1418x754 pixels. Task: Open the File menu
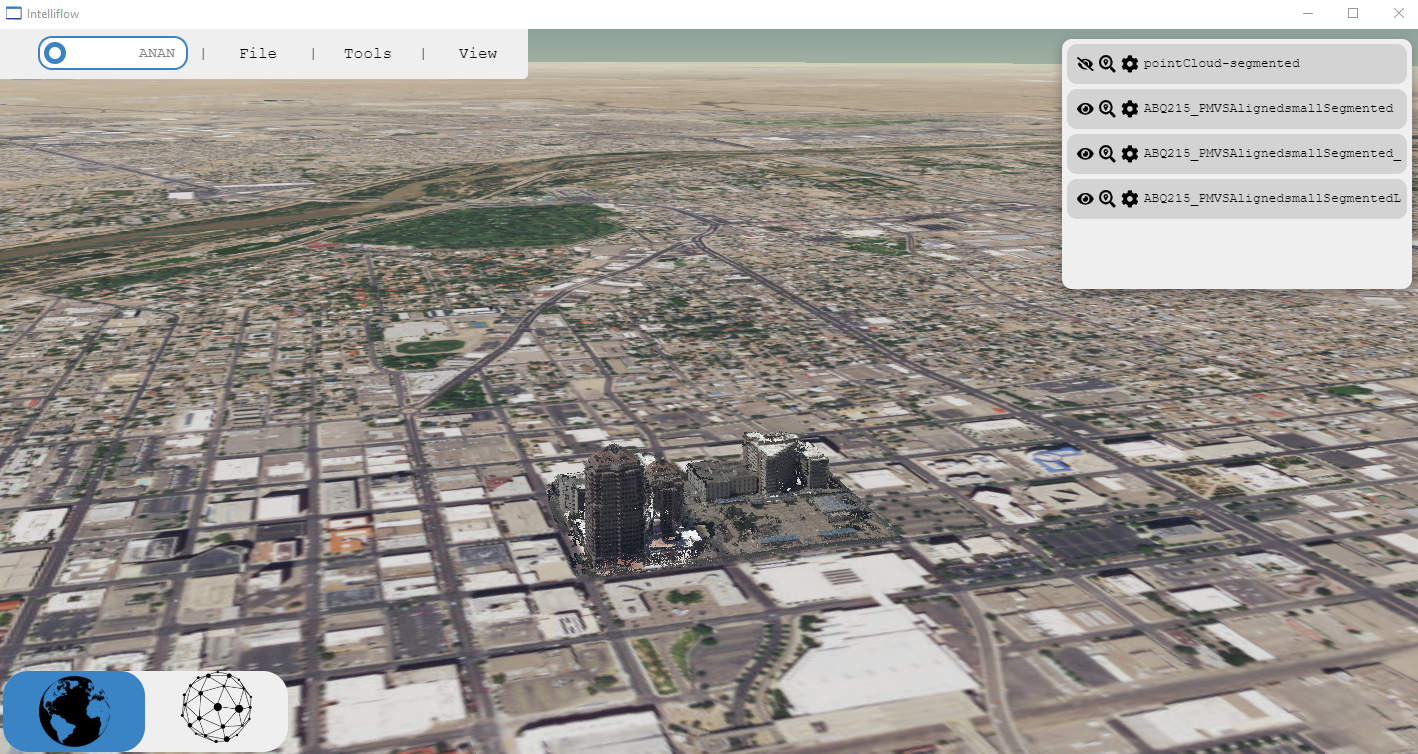258,54
